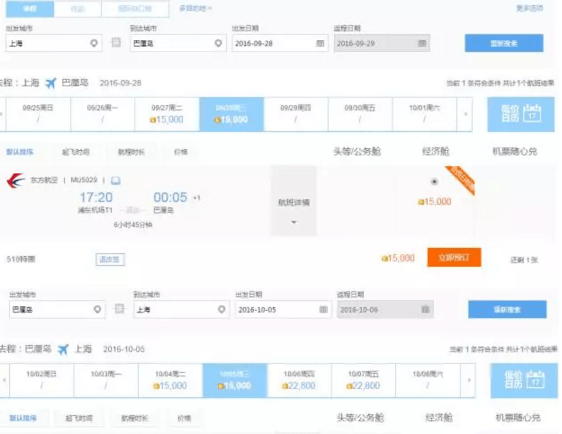Click lower arrival city field showing 上海
Image resolution: width=562 pixels, height=434 pixels.
181,309
